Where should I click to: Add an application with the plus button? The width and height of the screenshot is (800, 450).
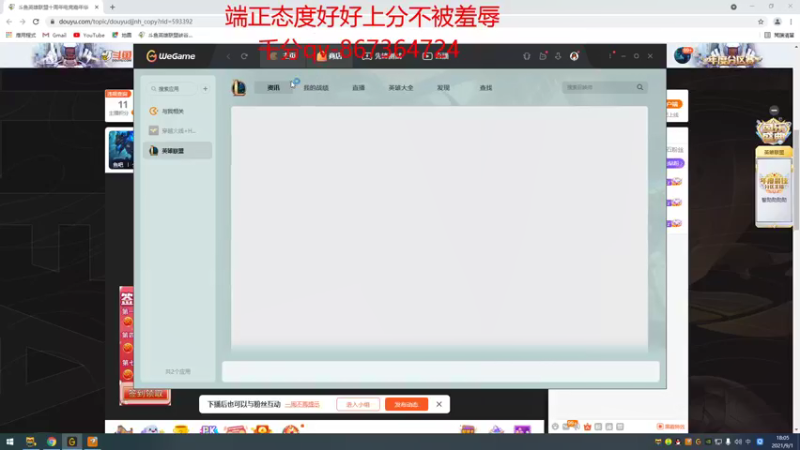pyautogui.click(x=205, y=89)
